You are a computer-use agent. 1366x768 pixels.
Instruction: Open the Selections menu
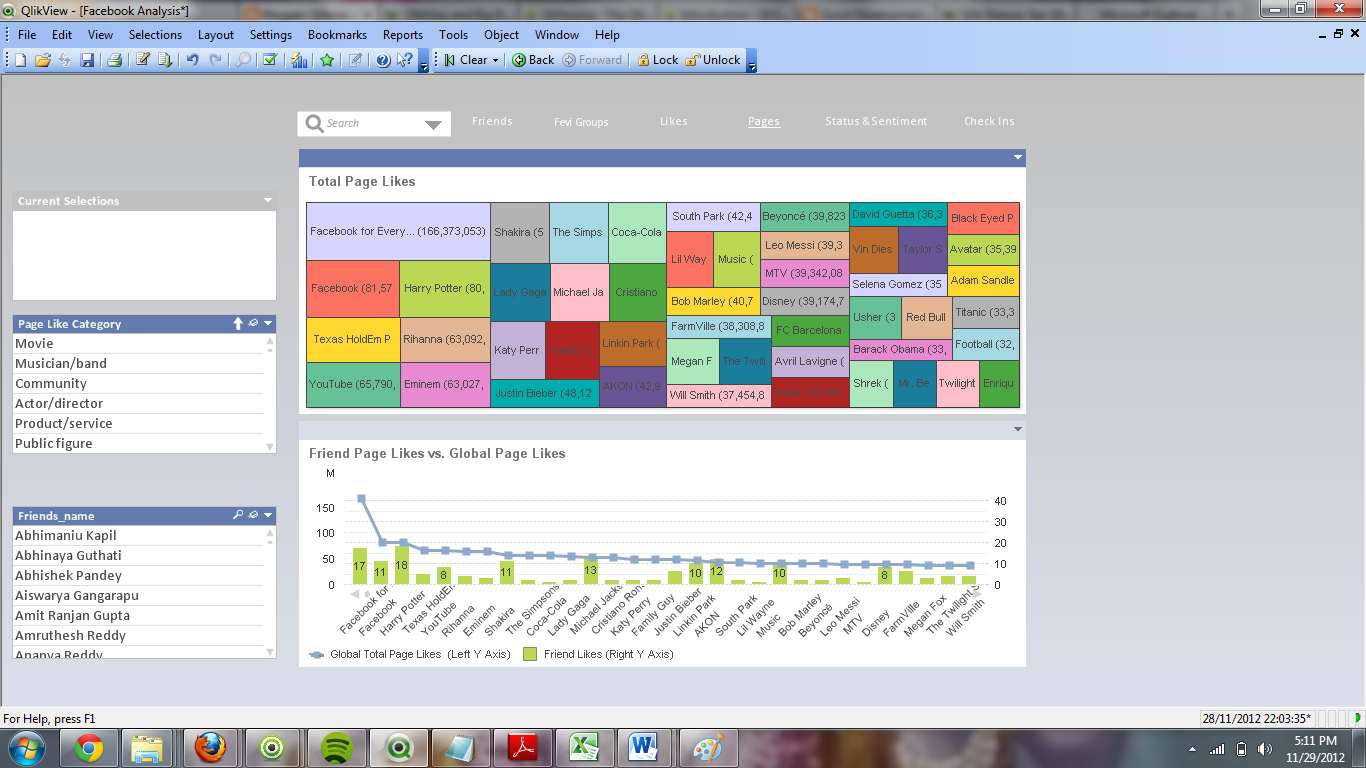[155, 34]
